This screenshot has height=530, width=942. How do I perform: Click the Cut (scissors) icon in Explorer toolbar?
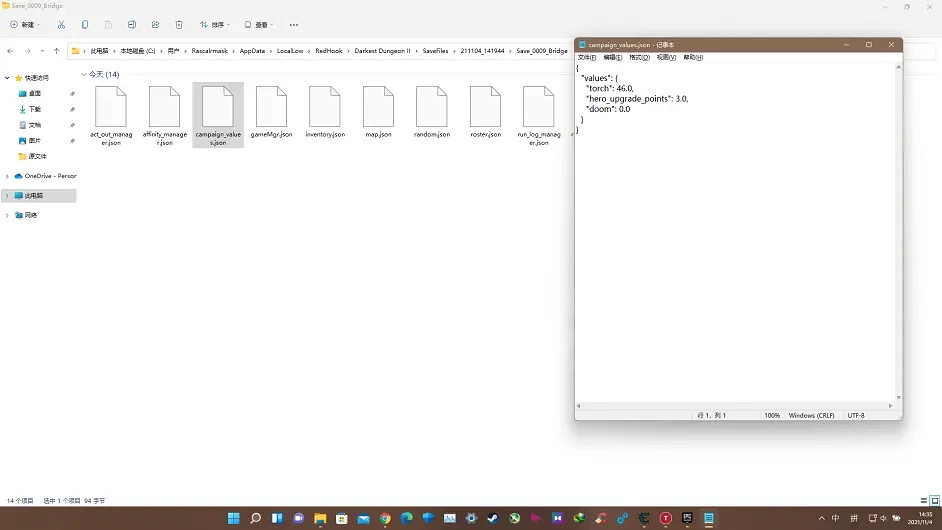[61, 24]
